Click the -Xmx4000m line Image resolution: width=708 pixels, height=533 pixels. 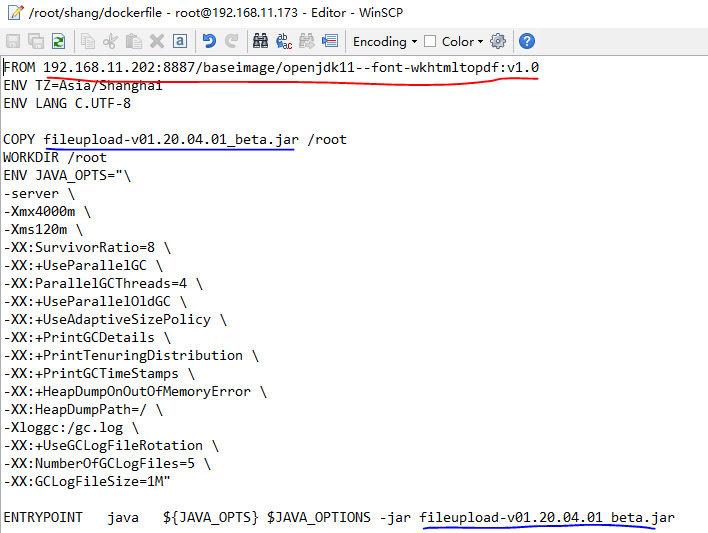(47, 211)
